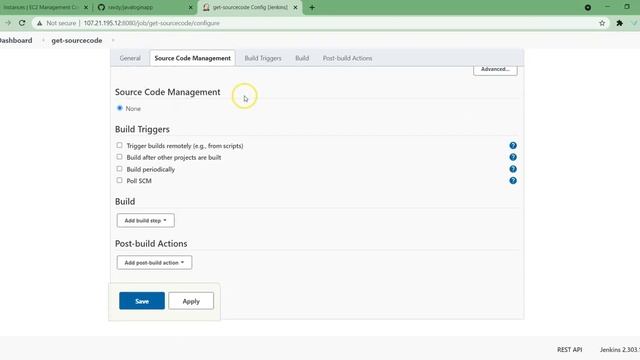Enable Trigger builds remotely checkbox
Image resolution: width=640 pixels, height=360 pixels.
pos(119,145)
